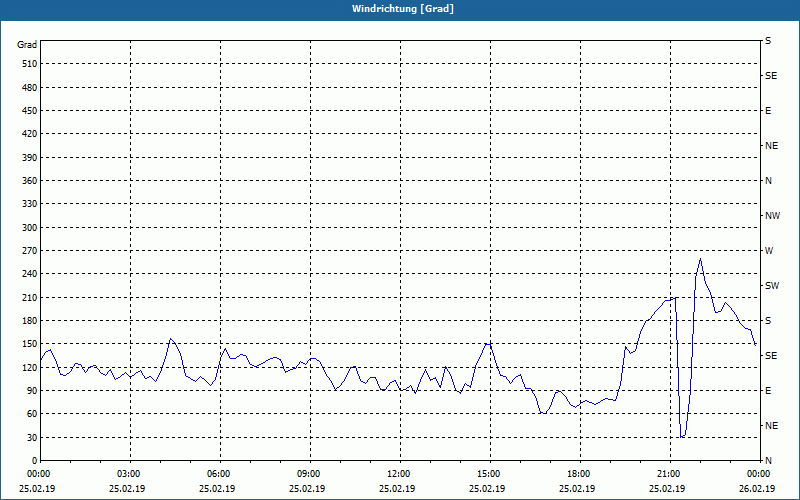Click the 00:00 label above 26.02.19
This screenshot has height=500, width=800.
pyautogui.click(x=760, y=473)
